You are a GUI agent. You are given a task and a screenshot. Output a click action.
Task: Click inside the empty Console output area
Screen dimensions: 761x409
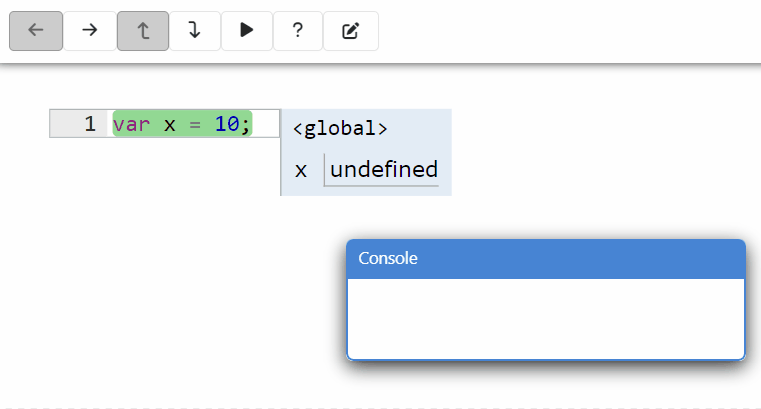click(x=545, y=318)
